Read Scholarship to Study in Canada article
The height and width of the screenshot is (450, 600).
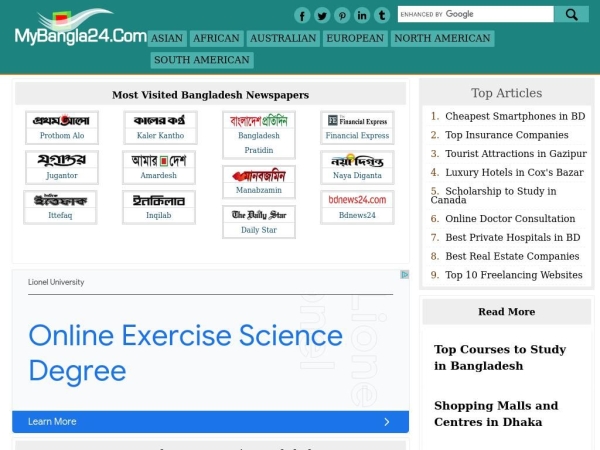point(494,195)
